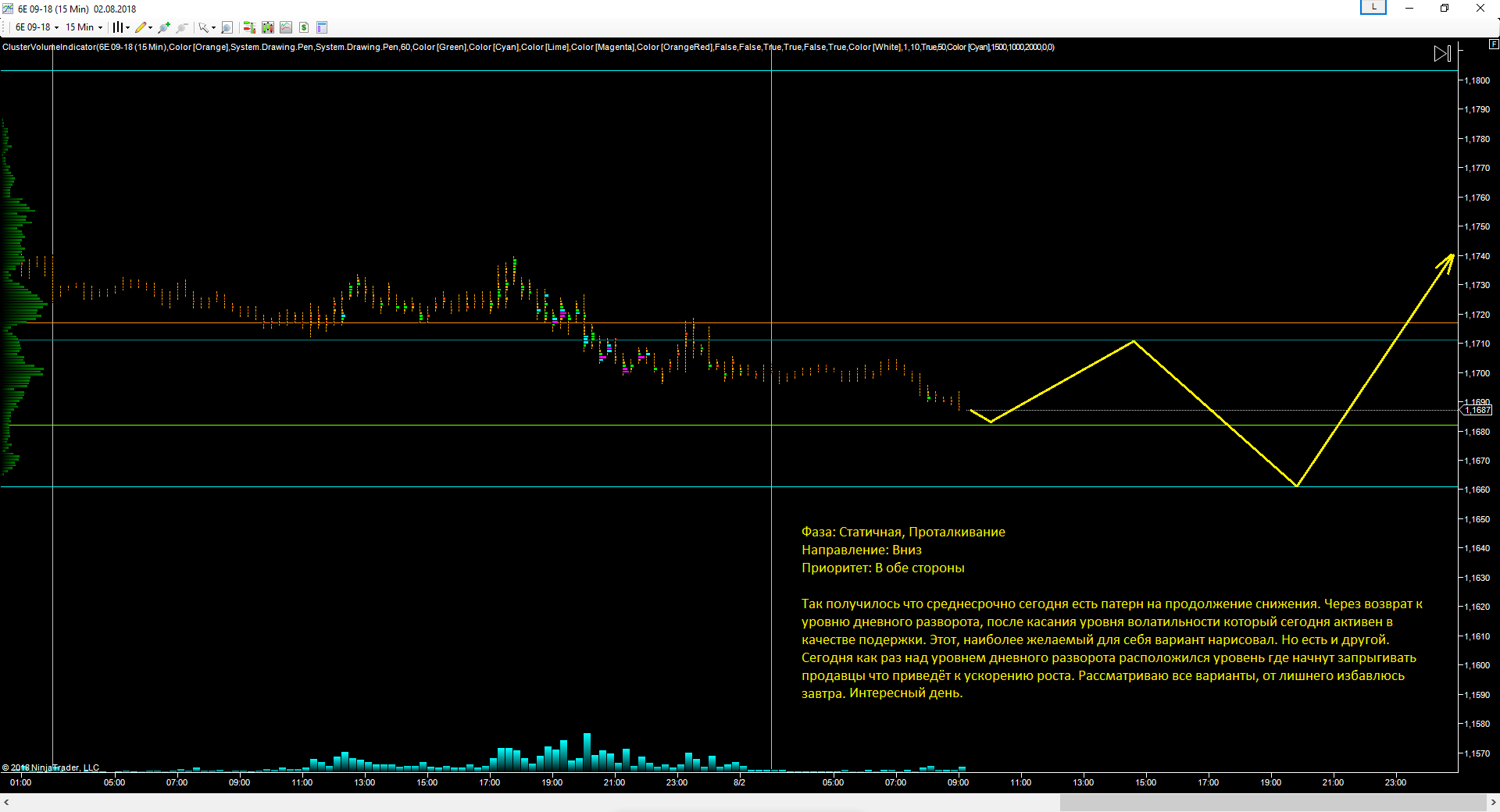Click the 1,1800 price axis label
Screen dimensions: 1500x812
coord(1477,80)
